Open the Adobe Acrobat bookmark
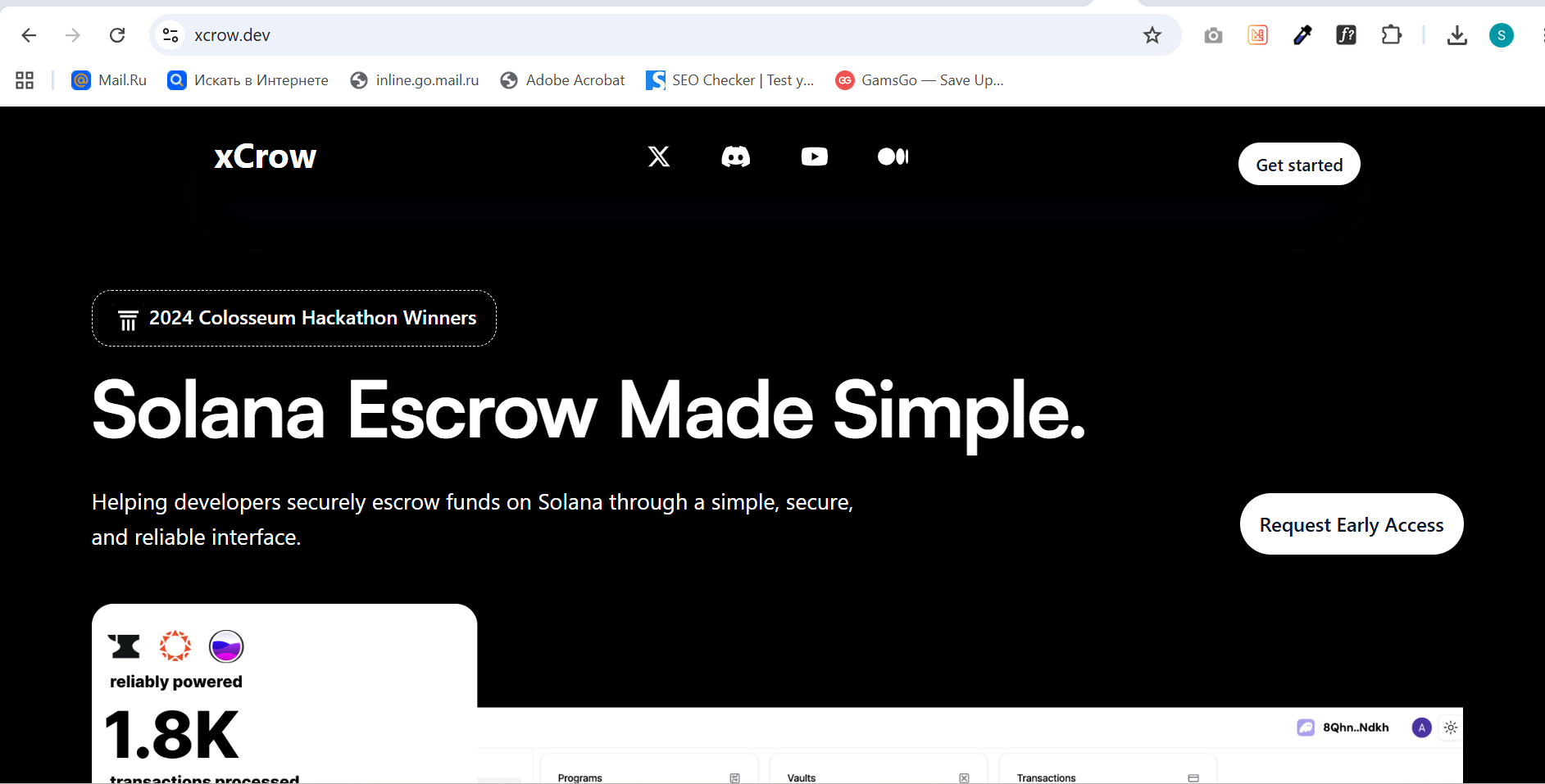The width and height of the screenshot is (1545, 784). (562, 80)
